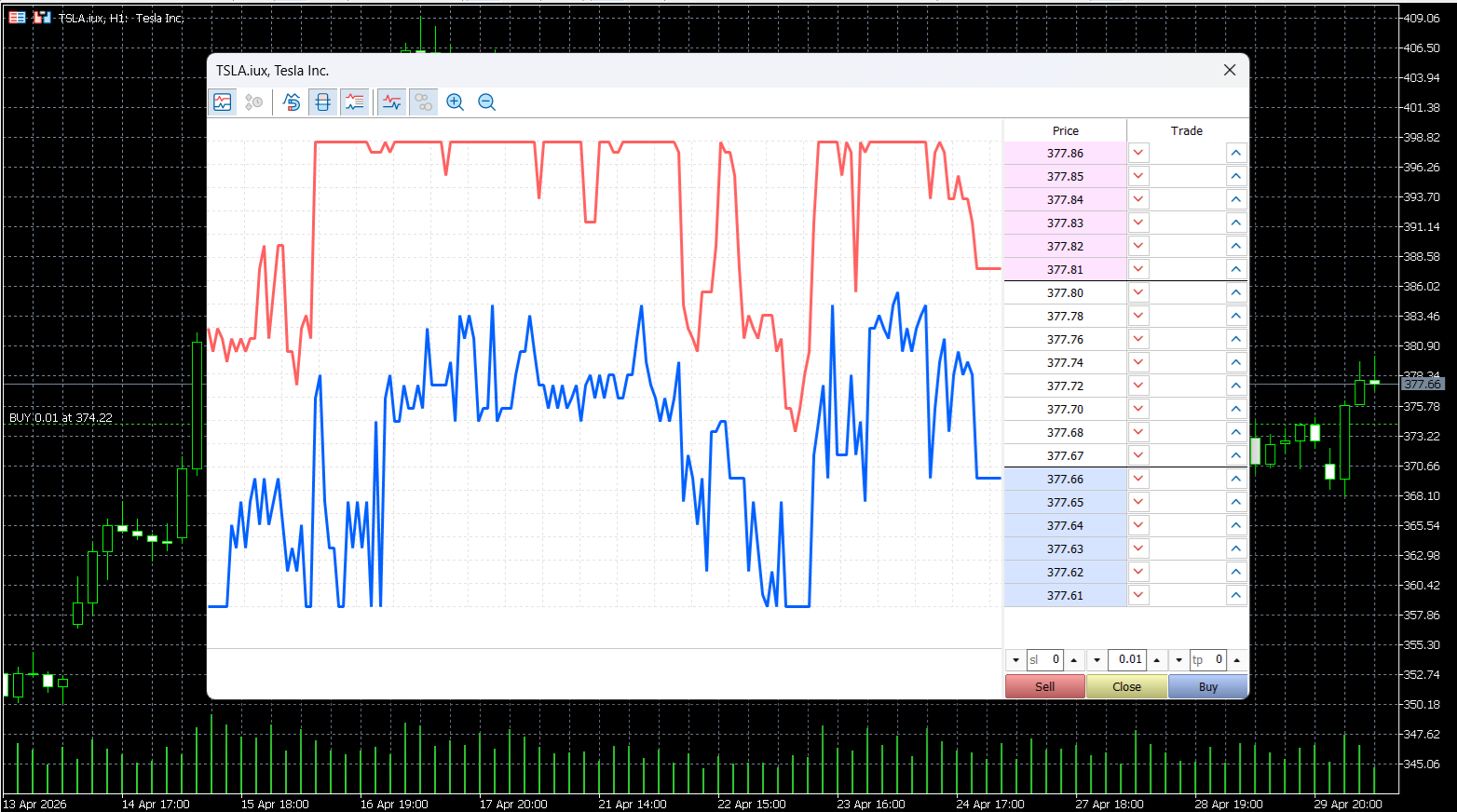Screen dimensions: 1457x812
Task: Click red down arrow on 377.78 row
Action: 1138,316
